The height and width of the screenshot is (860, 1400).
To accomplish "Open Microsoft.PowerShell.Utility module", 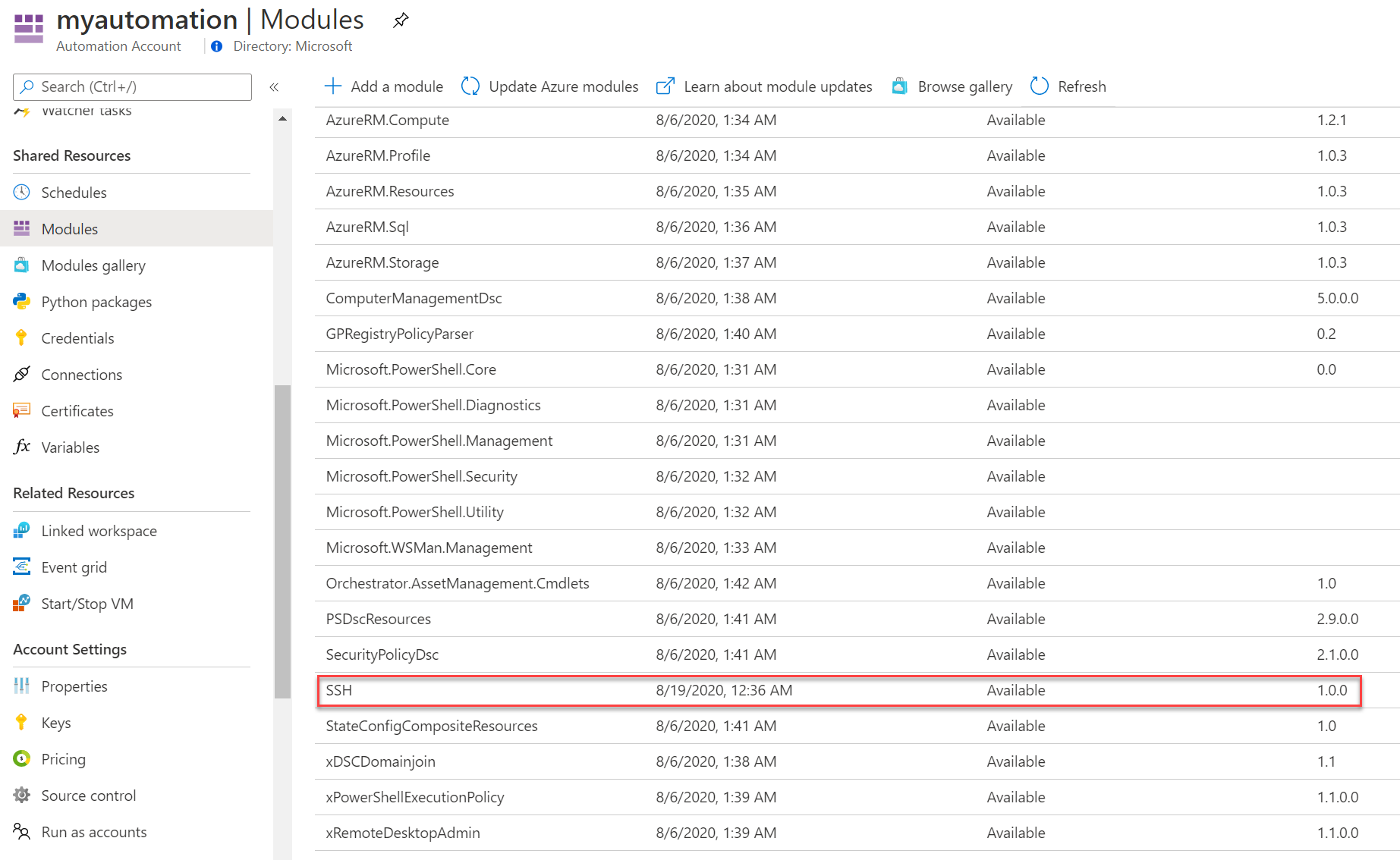I will pyautogui.click(x=414, y=512).
